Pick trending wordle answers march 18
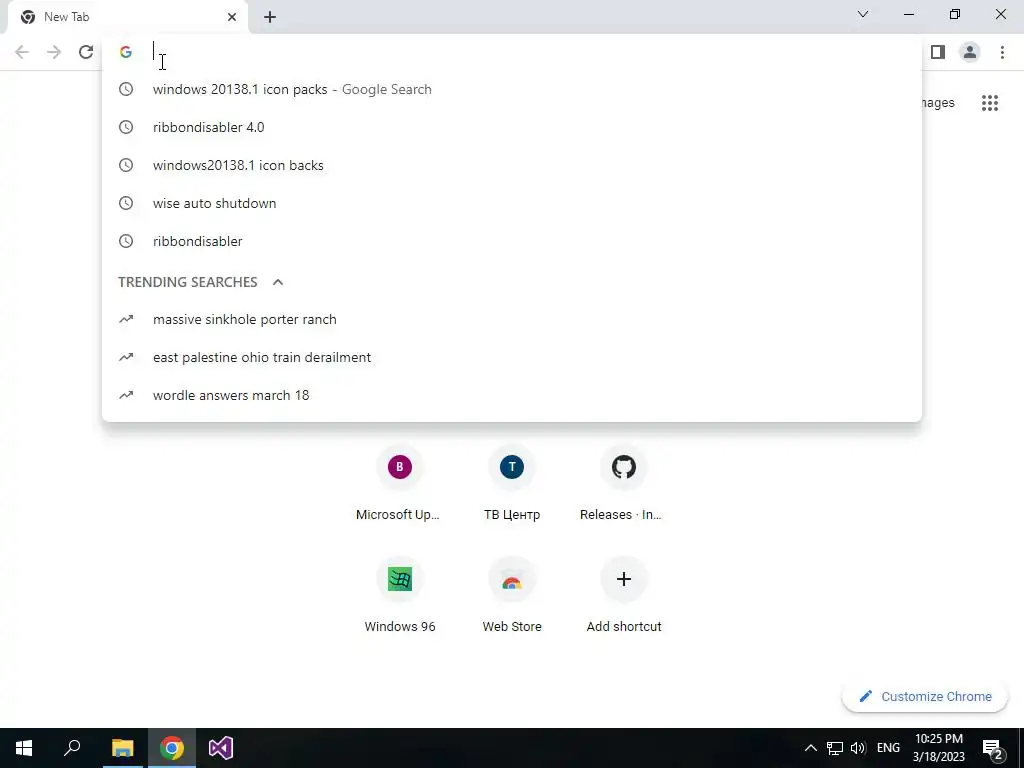1024x768 pixels. 511,395
